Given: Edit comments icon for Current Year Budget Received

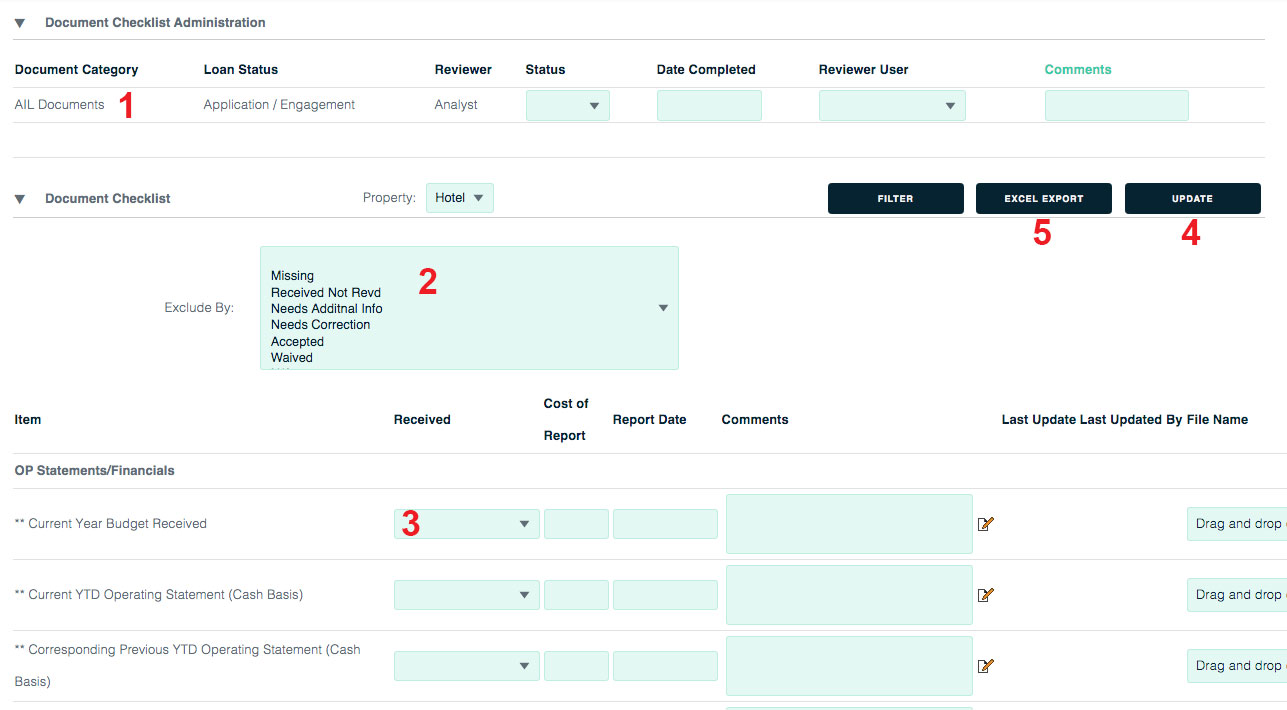Looking at the screenshot, I should click(986, 524).
